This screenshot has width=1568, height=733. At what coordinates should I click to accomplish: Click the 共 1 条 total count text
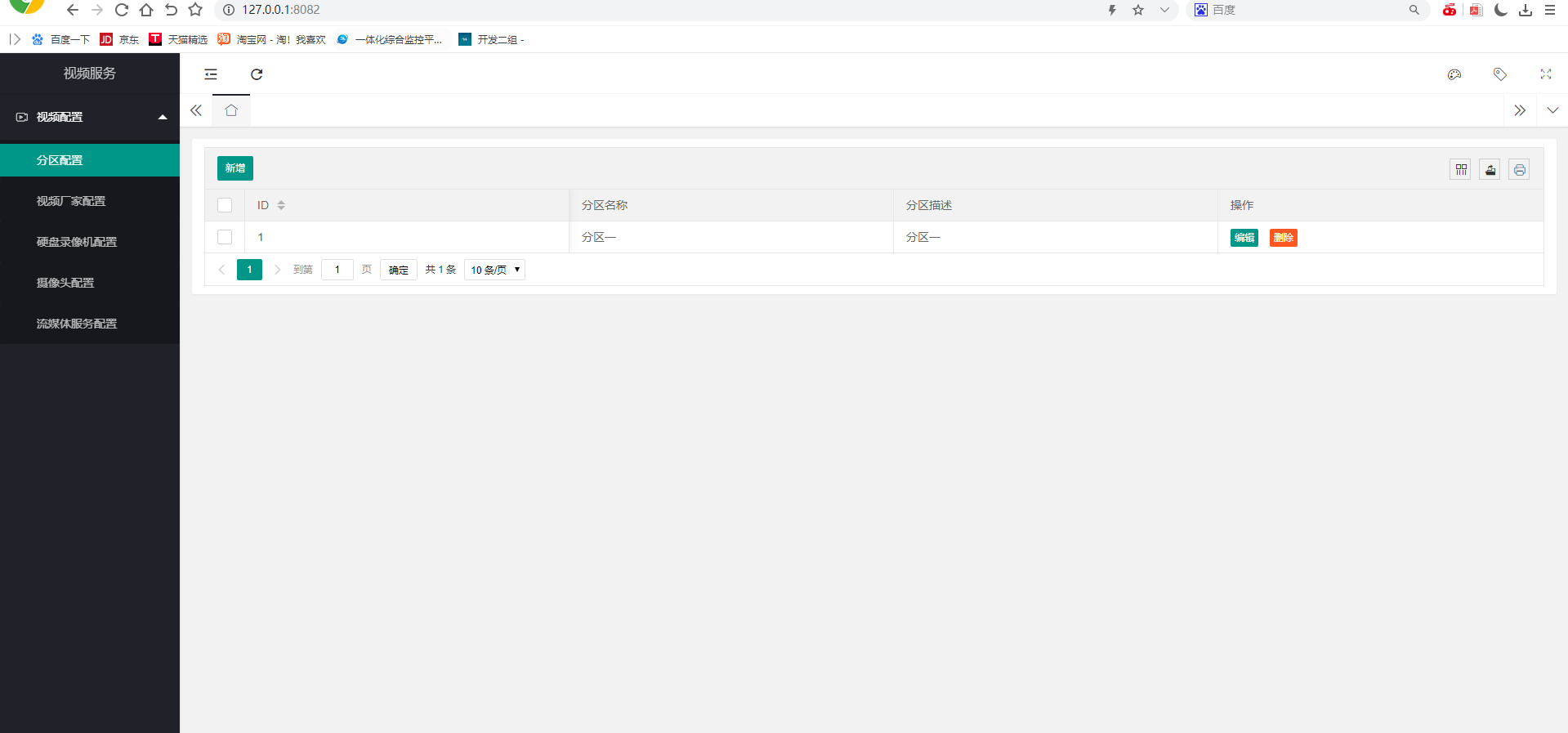coord(440,270)
